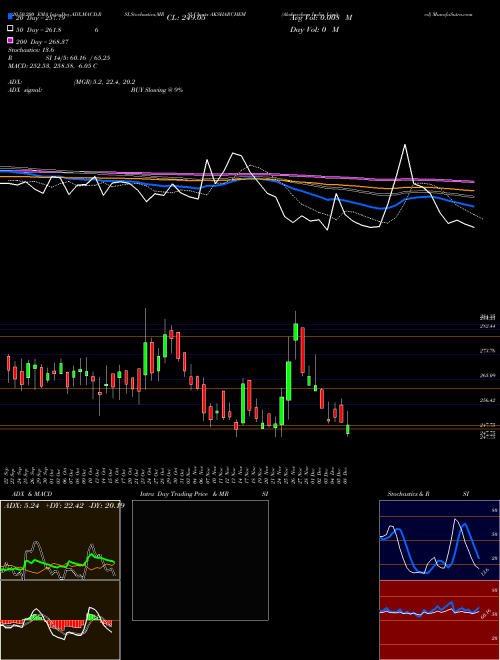Click the 'ADX & MACD' panel heading
Viewport: 500px width, 660px height.
pos(30,494)
